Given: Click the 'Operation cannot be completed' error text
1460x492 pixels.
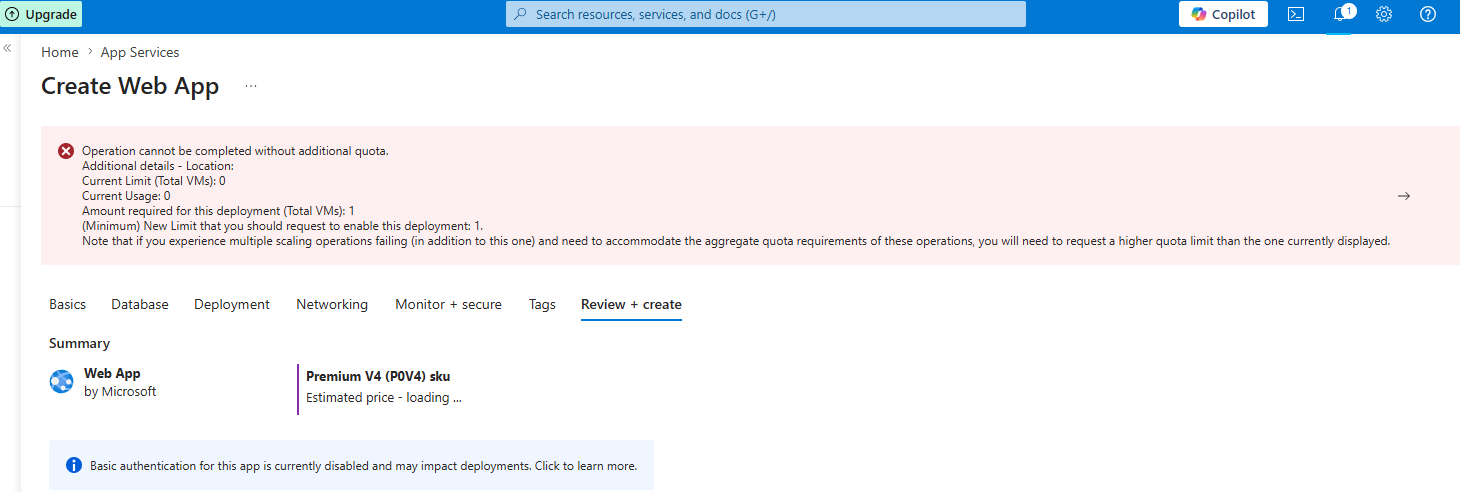Looking at the screenshot, I should pos(235,151).
